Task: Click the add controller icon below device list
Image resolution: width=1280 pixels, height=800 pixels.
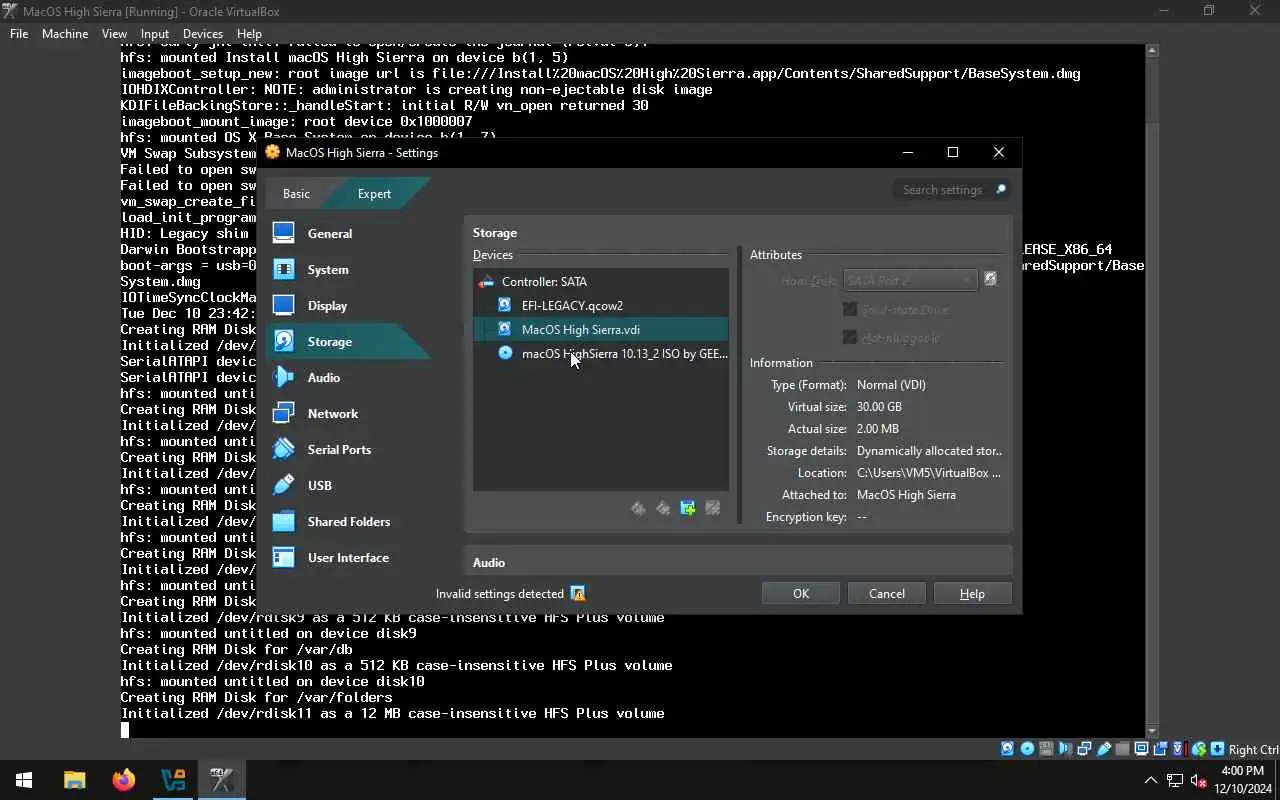Action: [x=638, y=508]
